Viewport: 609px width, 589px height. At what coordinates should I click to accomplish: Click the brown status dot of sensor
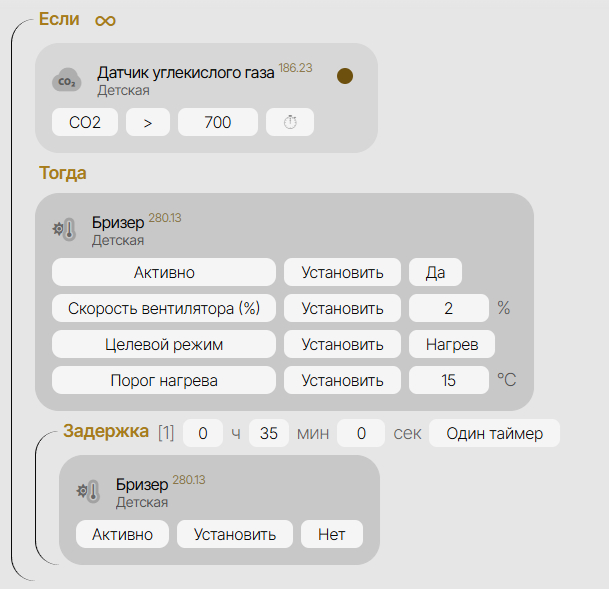[345, 76]
